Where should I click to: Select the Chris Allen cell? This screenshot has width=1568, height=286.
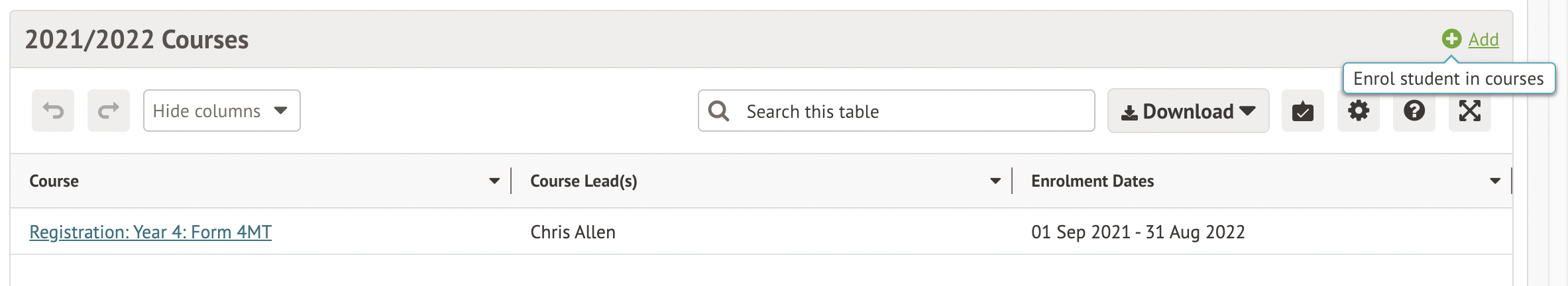pyautogui.click(x=573, y=232)
